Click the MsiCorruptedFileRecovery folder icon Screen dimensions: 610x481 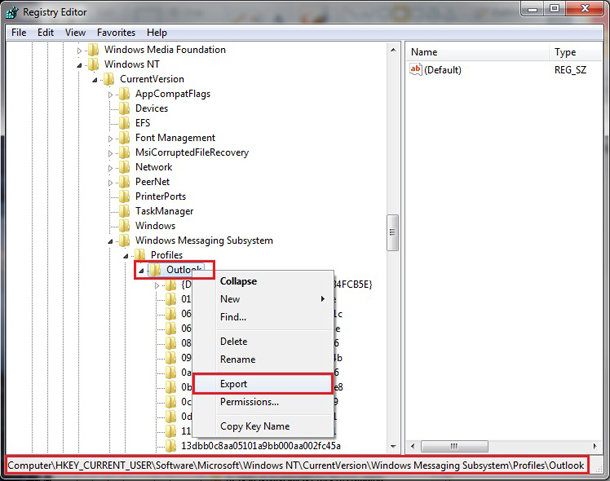124,153
